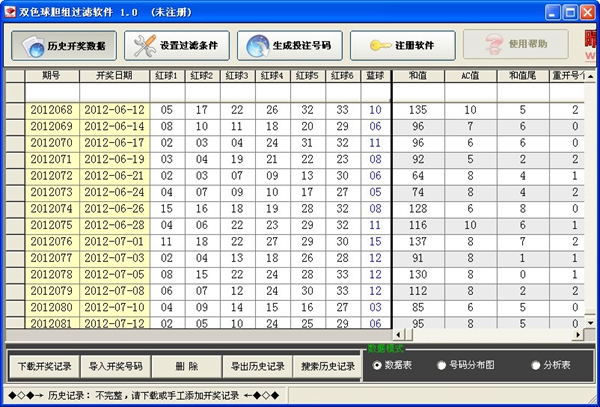
Task: Click the vertical scrollbar up arrow
Action: (x=590, y=76)
